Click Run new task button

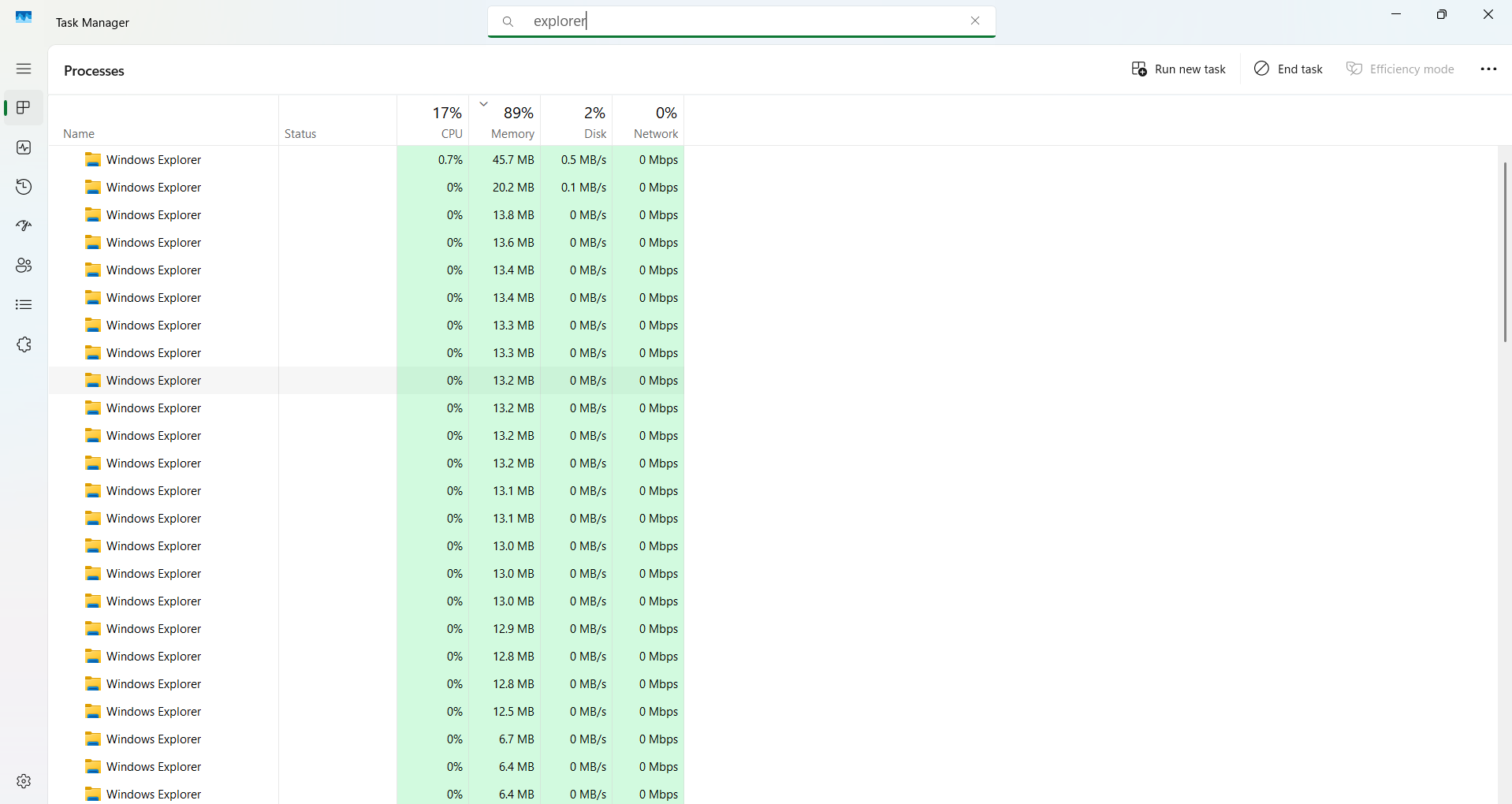point(1179,69)
